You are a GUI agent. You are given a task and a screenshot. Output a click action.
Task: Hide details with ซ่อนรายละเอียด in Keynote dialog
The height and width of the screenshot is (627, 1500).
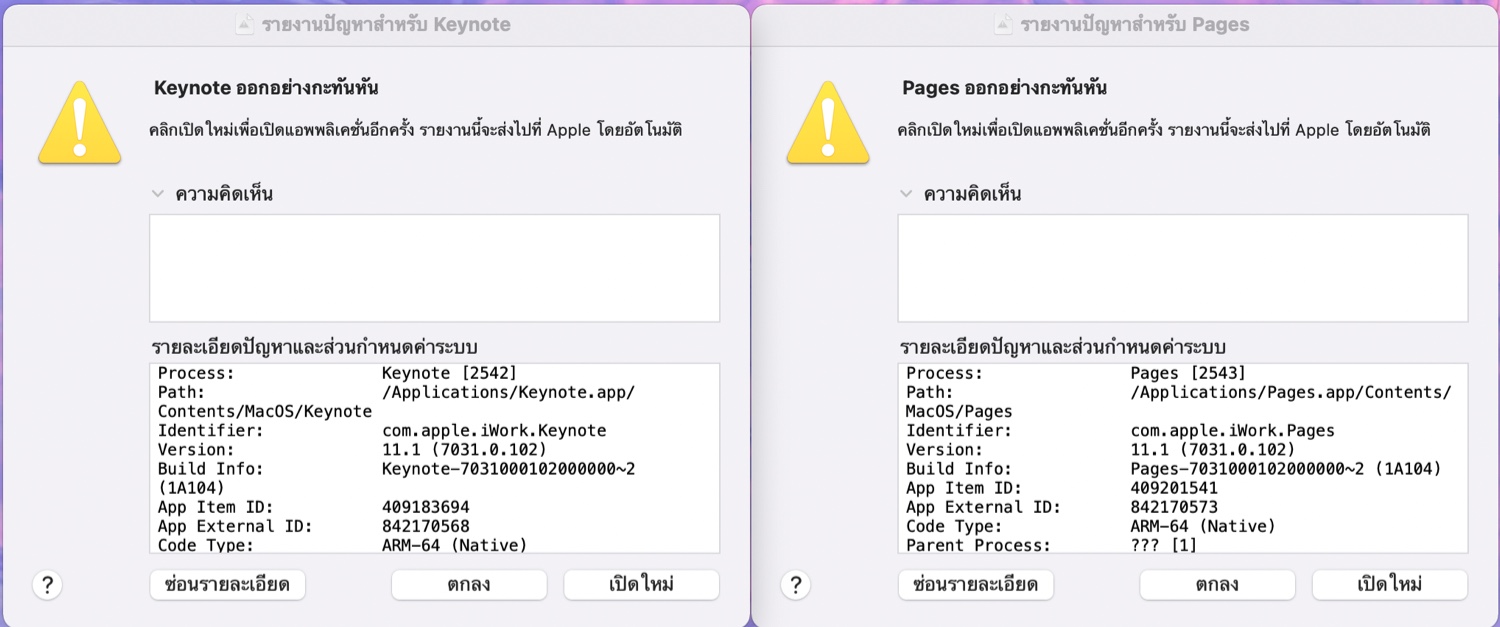[227, 585]
